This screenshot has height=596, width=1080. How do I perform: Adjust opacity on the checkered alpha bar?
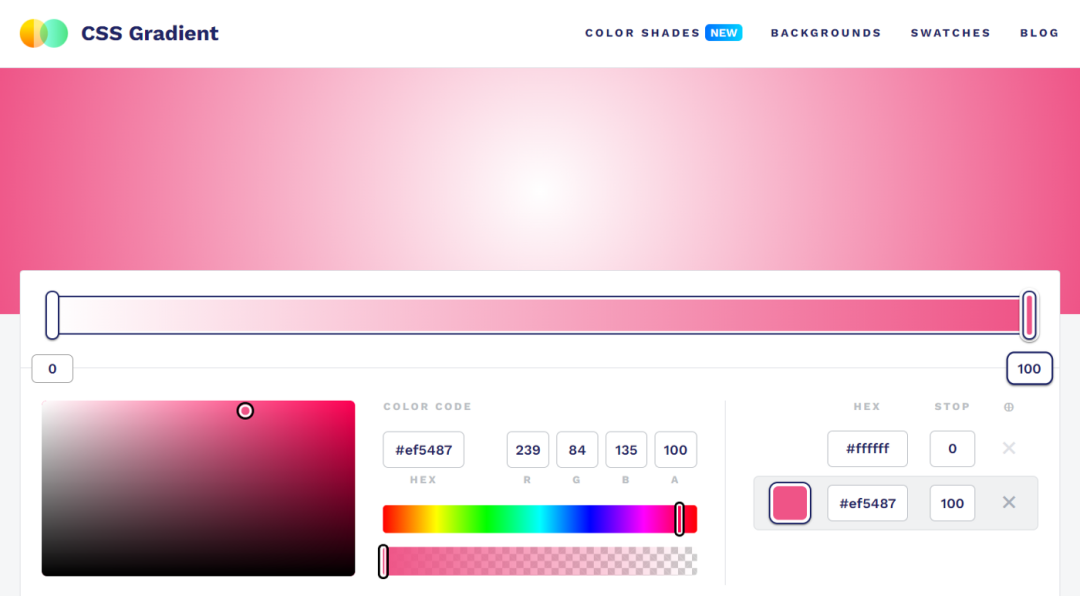(x=540, y=561)
